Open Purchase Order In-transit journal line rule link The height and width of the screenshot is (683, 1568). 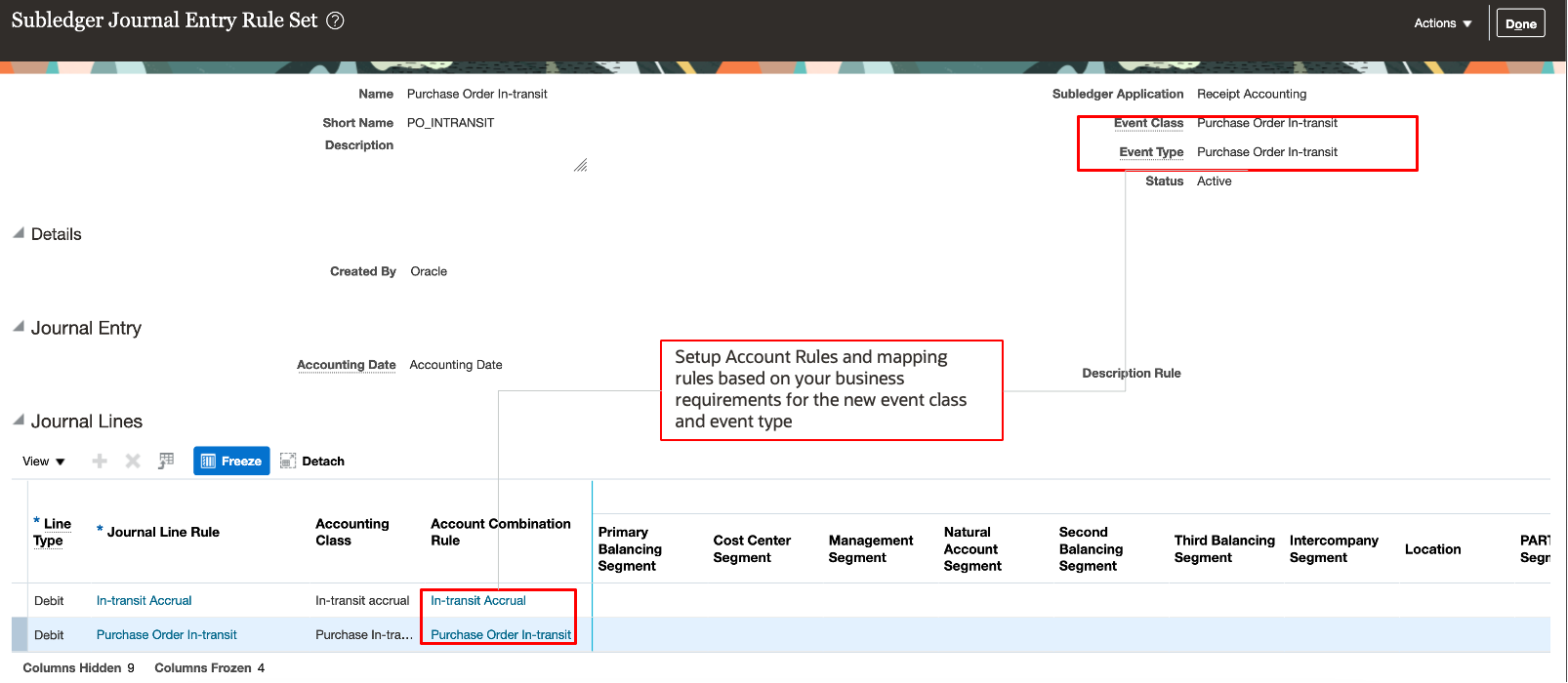(x=167, y=635)
